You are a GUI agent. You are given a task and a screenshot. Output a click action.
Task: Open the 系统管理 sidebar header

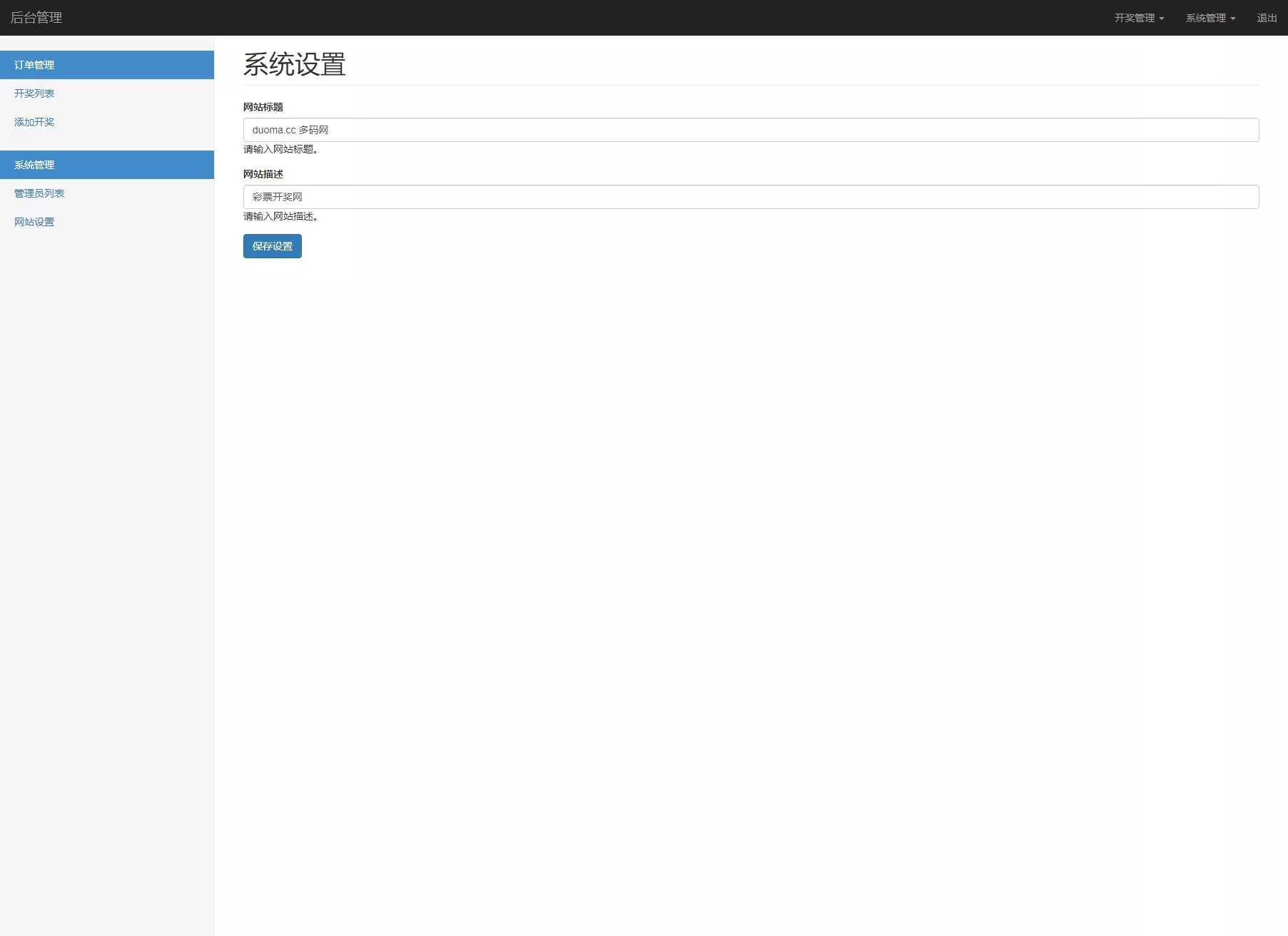point(34,165)
